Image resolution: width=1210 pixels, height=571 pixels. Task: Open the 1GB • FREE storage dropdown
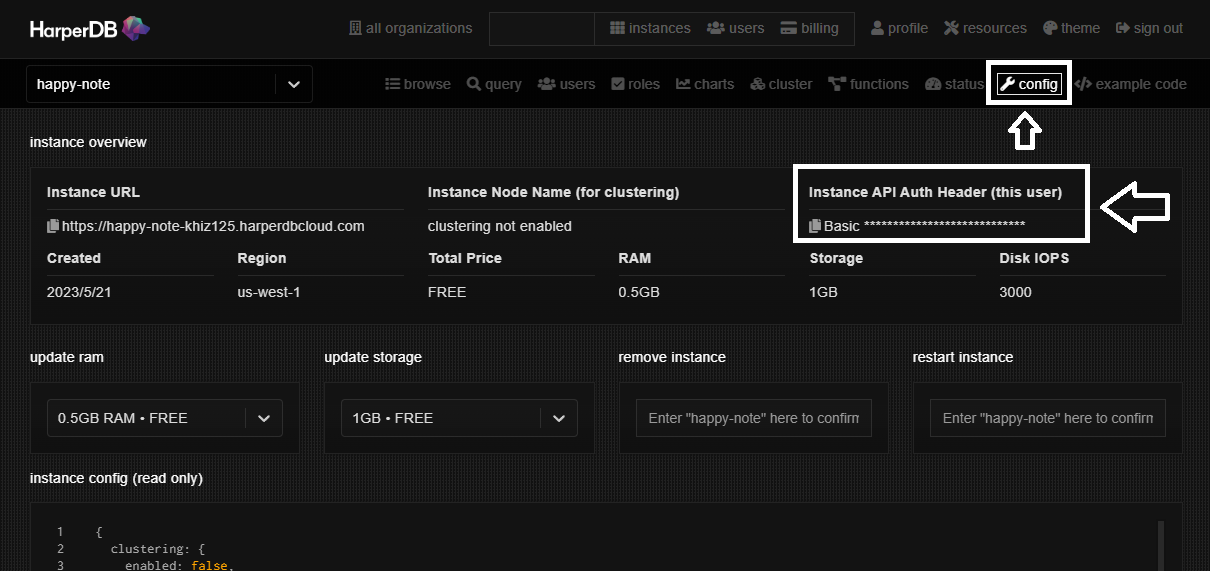tap(459, 418)
